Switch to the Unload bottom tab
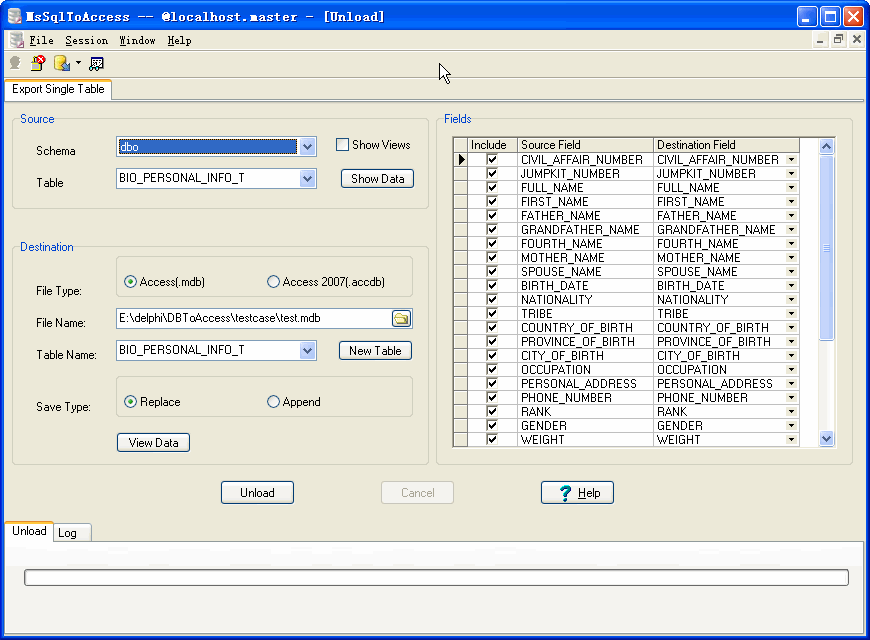 [x=29, y=531]
